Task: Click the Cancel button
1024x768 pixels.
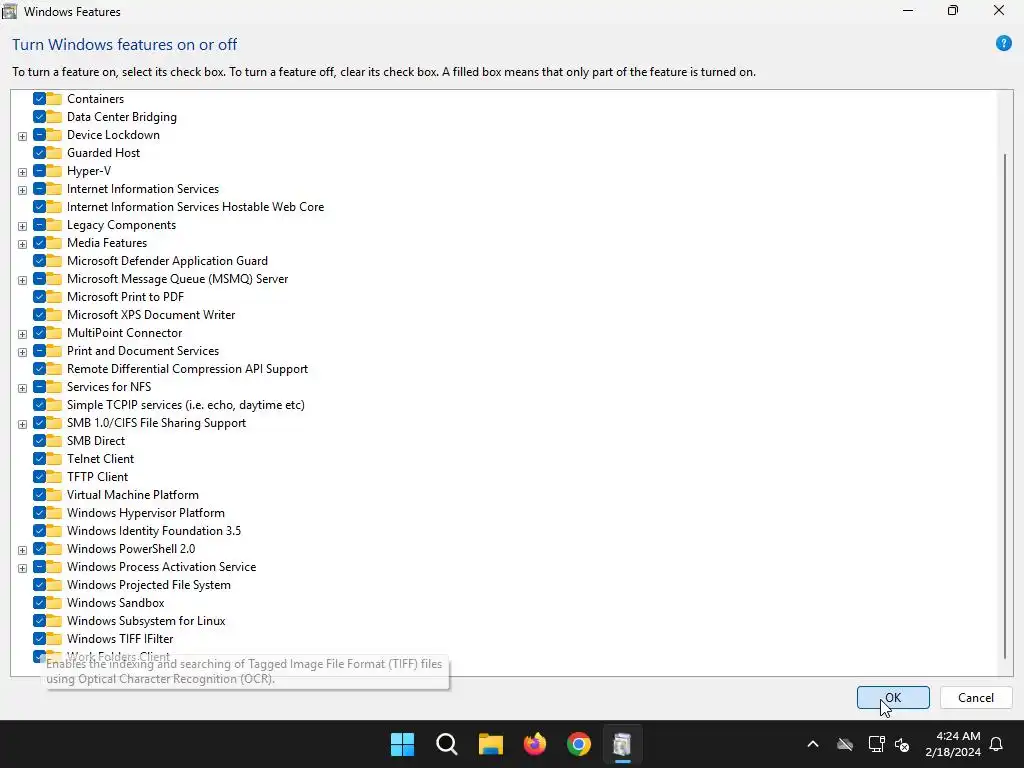Action: 976,697
